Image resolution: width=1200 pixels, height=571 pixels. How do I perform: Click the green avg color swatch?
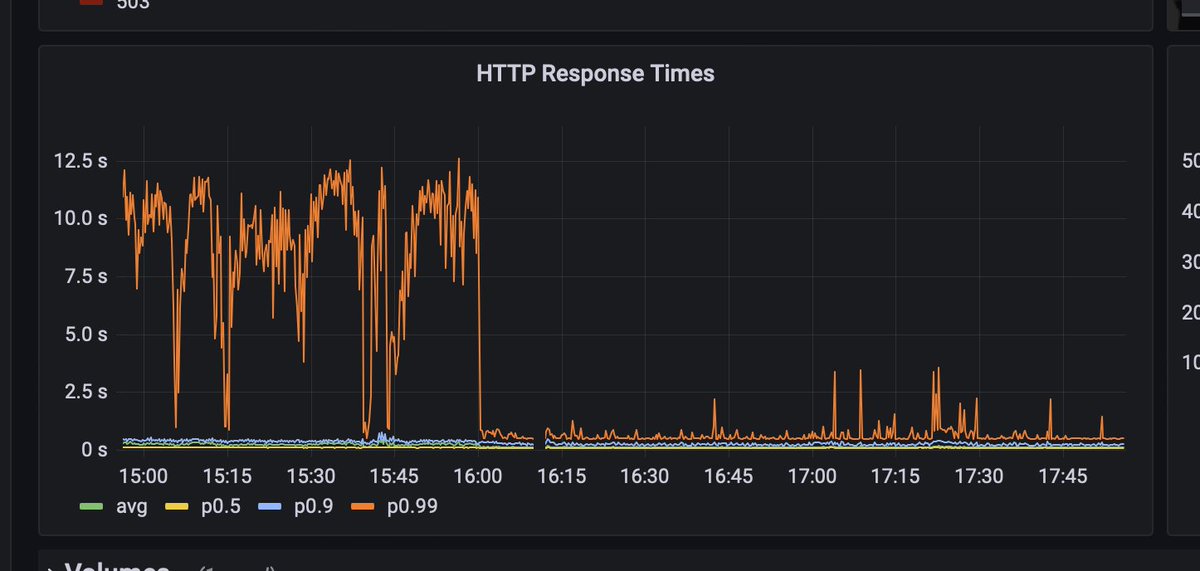[92, 507]
